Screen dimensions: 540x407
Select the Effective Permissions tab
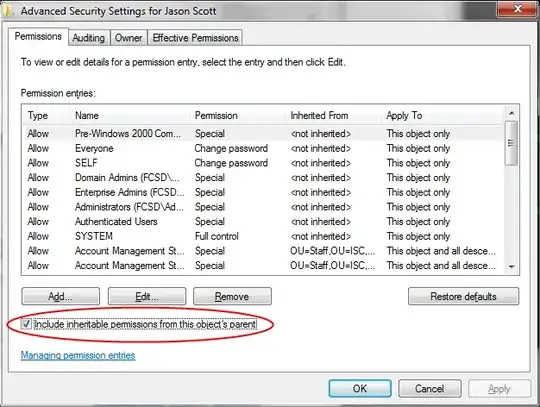pos(195,38)
